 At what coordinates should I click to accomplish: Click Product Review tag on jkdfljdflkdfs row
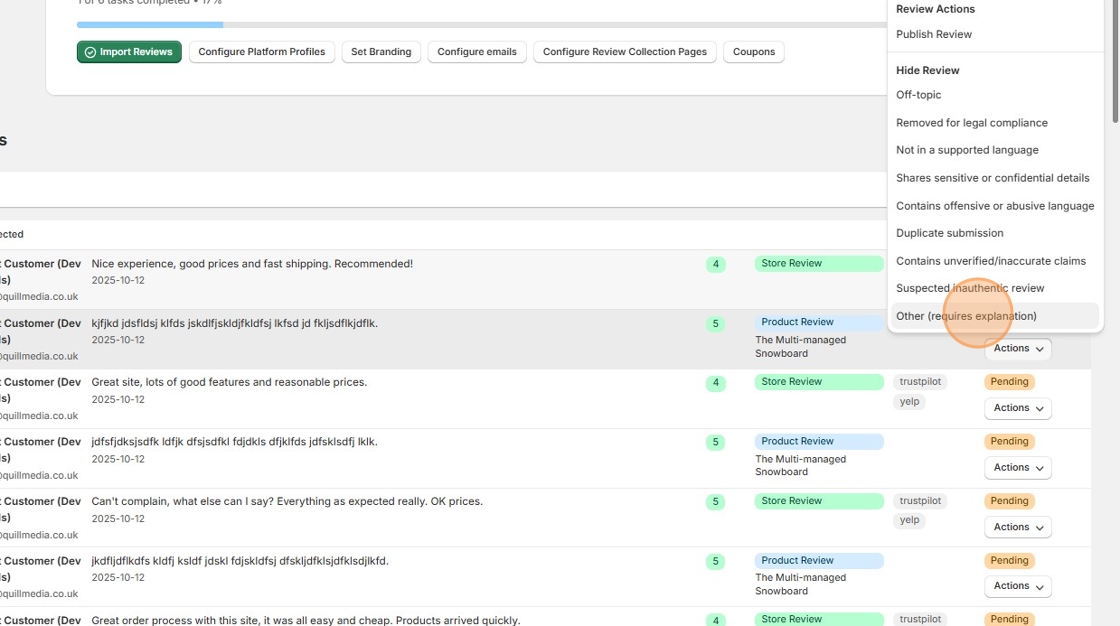(x=819, y=561)
